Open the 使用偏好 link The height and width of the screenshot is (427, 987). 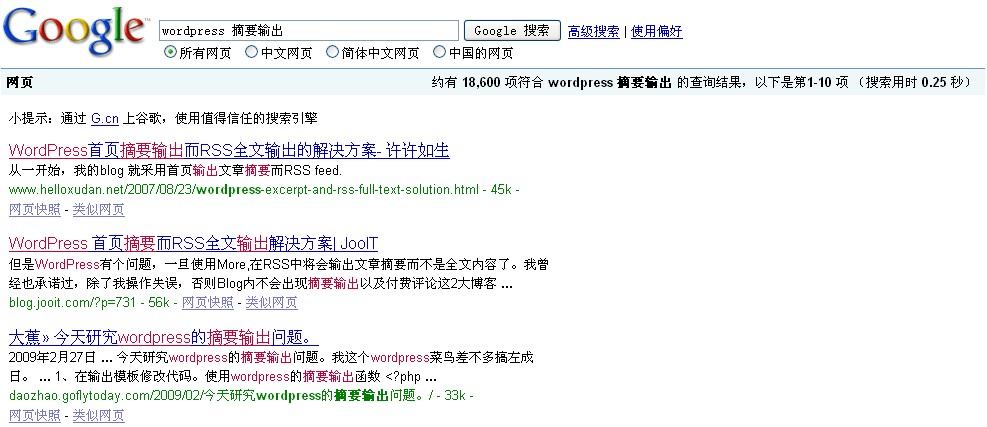click(656, 31)
